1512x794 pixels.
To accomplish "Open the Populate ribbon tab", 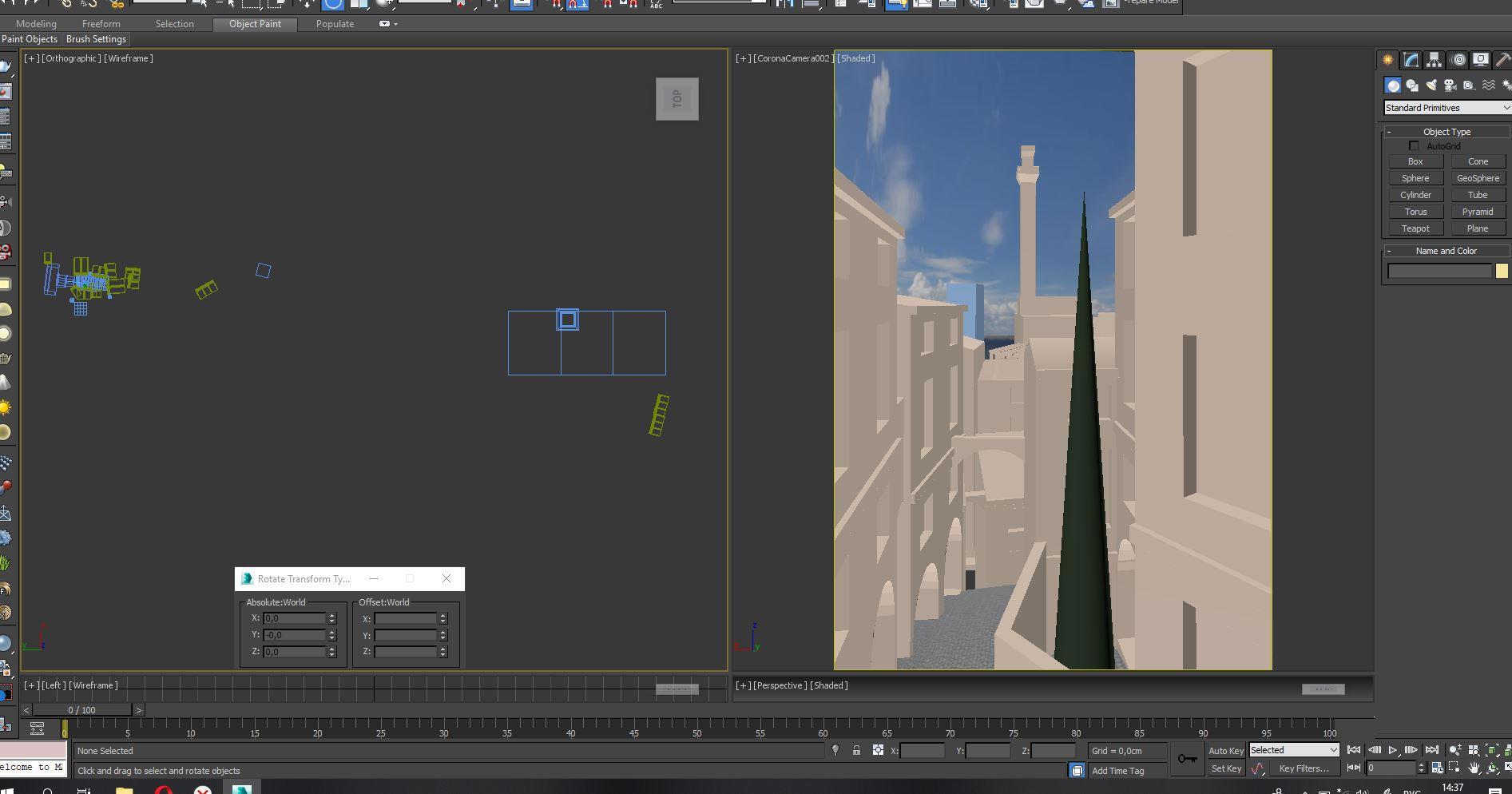I will tap(335, 24).
